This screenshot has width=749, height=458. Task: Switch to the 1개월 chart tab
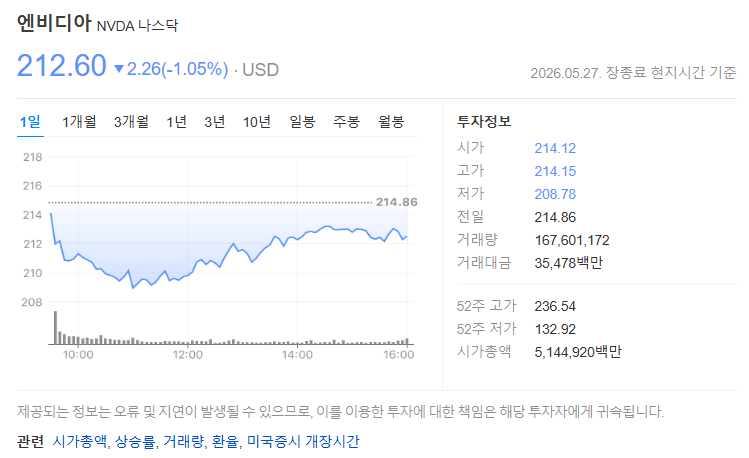79,122
